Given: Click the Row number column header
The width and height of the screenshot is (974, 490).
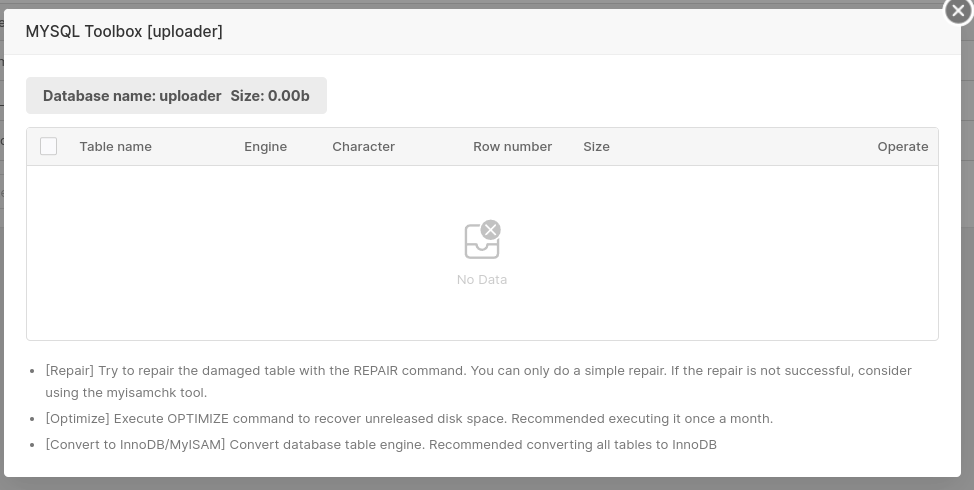Looking at the screenshot, I should pos(512,146).
